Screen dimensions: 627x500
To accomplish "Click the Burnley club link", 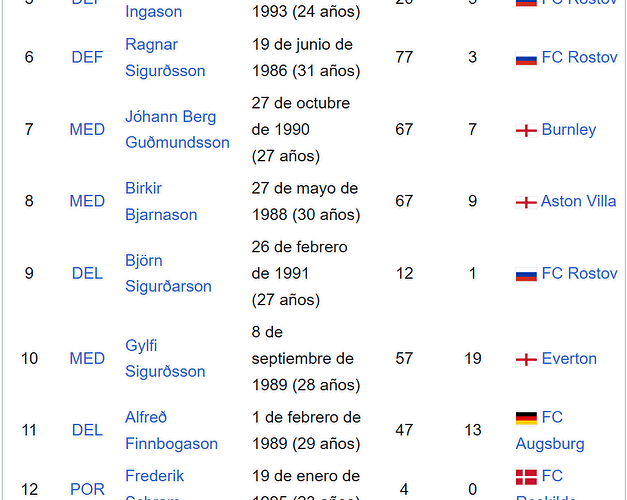I will click(x=569, y=130).
